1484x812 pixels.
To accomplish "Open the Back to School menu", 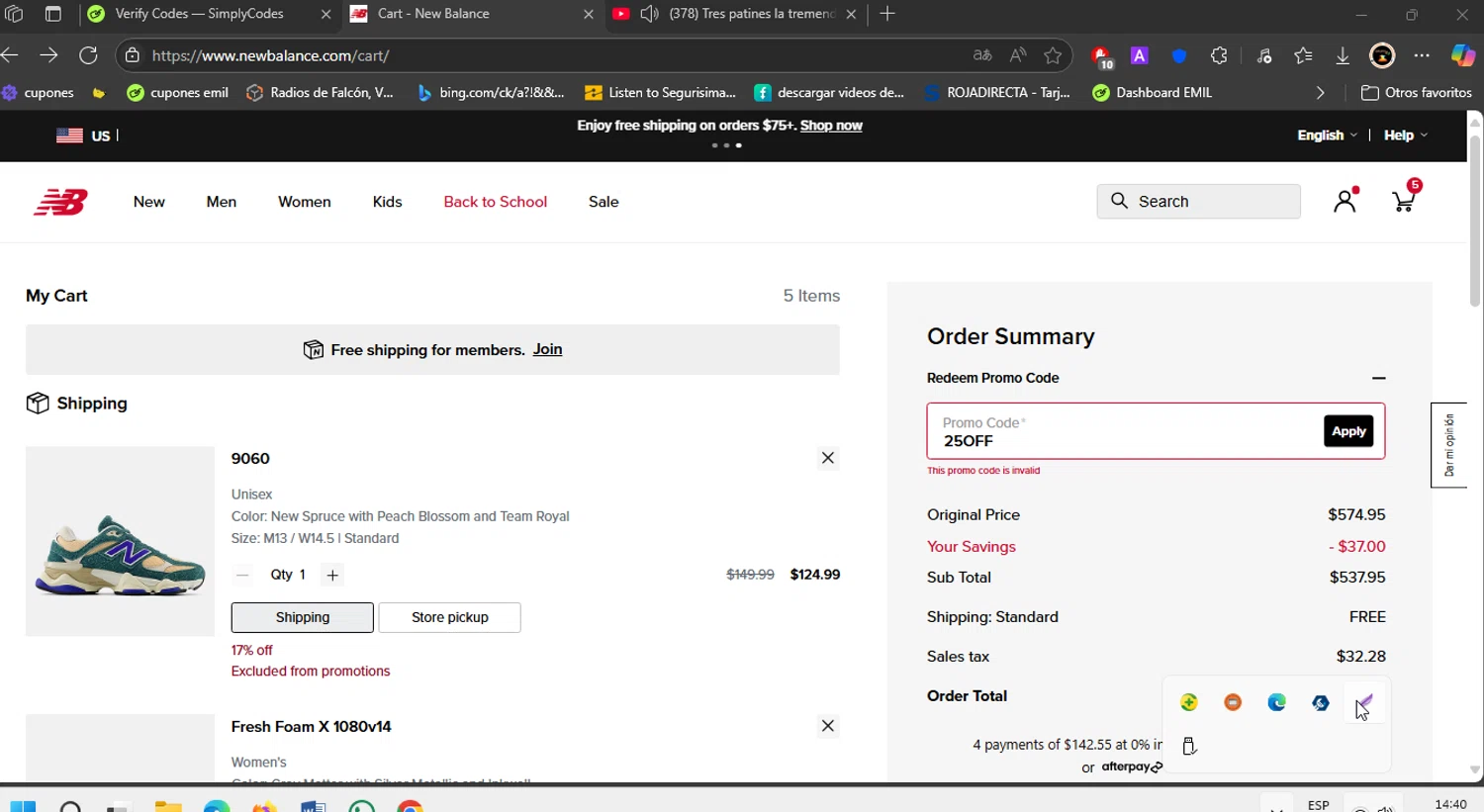I will pyautogui.click(x=495, y=202).
